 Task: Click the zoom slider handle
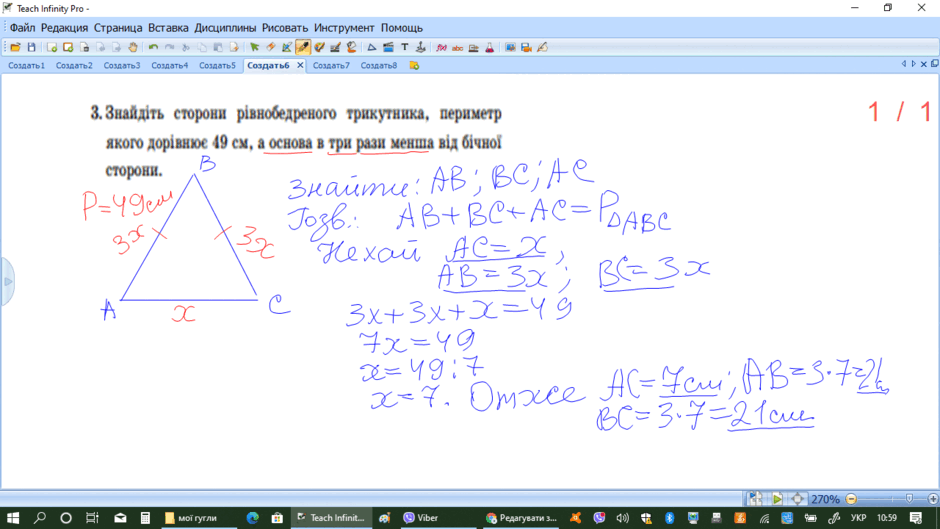[x=909, y=499]
